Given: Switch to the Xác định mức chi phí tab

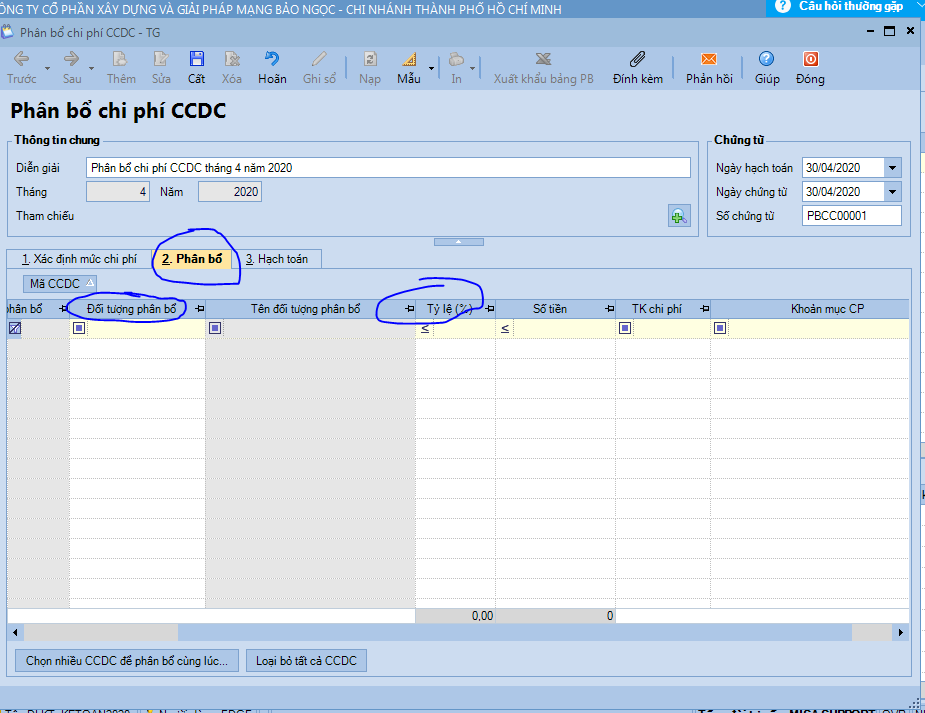Looking at the screenshot, I should 79,259.
